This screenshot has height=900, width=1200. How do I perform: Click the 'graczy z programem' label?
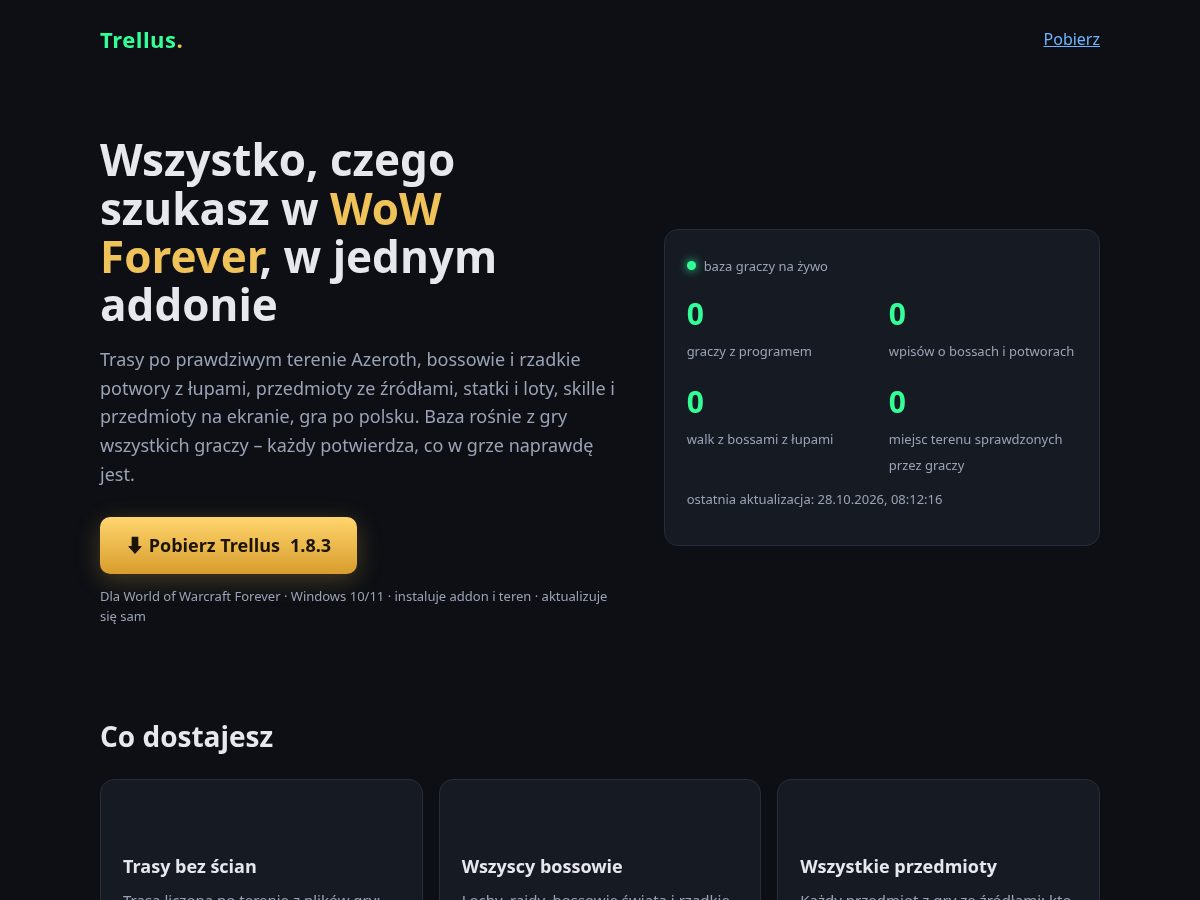click(749, 351)
